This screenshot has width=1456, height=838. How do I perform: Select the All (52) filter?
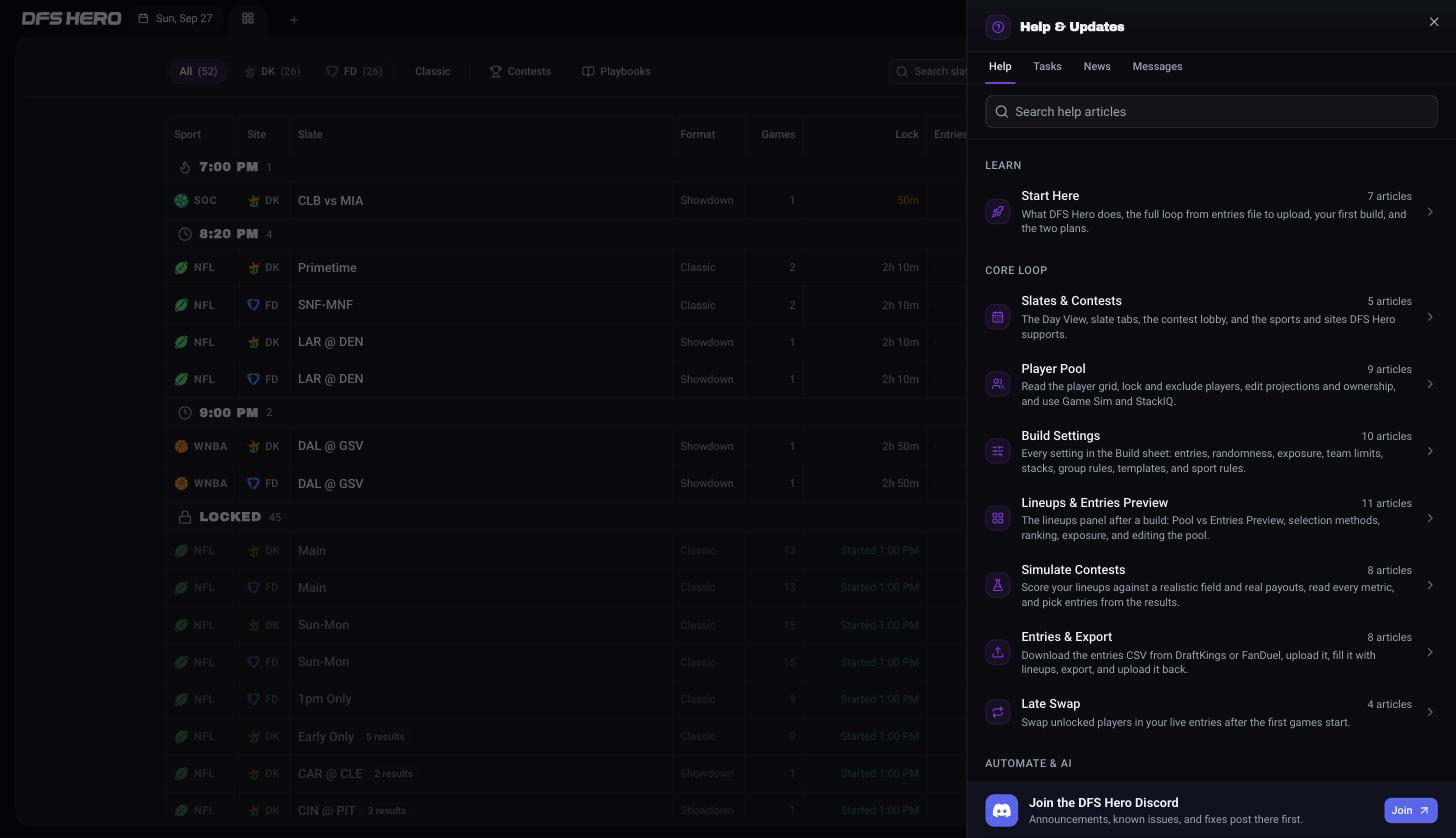coord(198,71)
